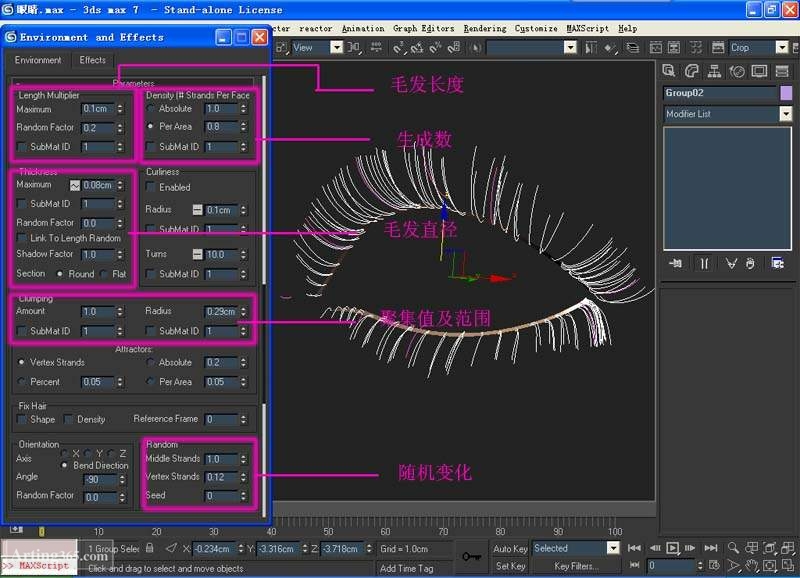Click Configure Modifier Sets icon
800x578 pixels.
point(778,263)
